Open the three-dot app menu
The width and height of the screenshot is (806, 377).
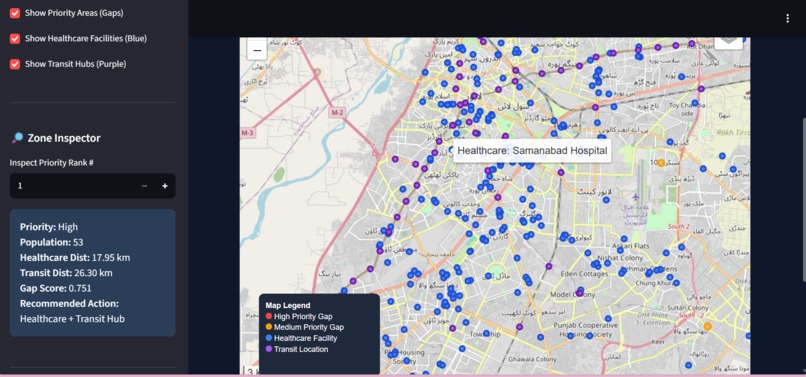(x=787, y=19)
